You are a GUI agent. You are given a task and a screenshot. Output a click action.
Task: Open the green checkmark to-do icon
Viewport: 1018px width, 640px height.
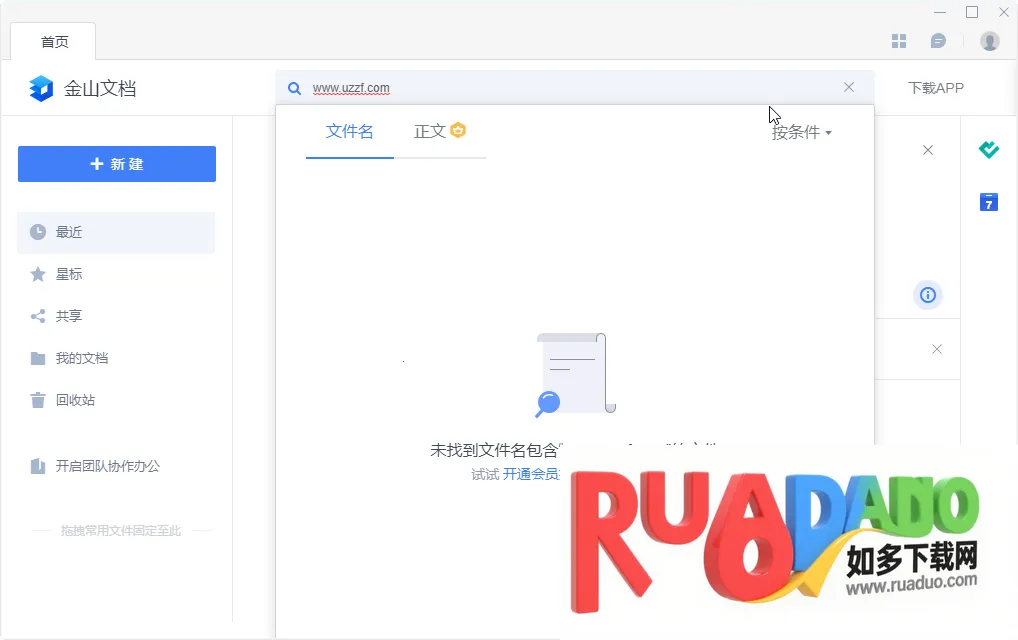[x=989, y=150]
